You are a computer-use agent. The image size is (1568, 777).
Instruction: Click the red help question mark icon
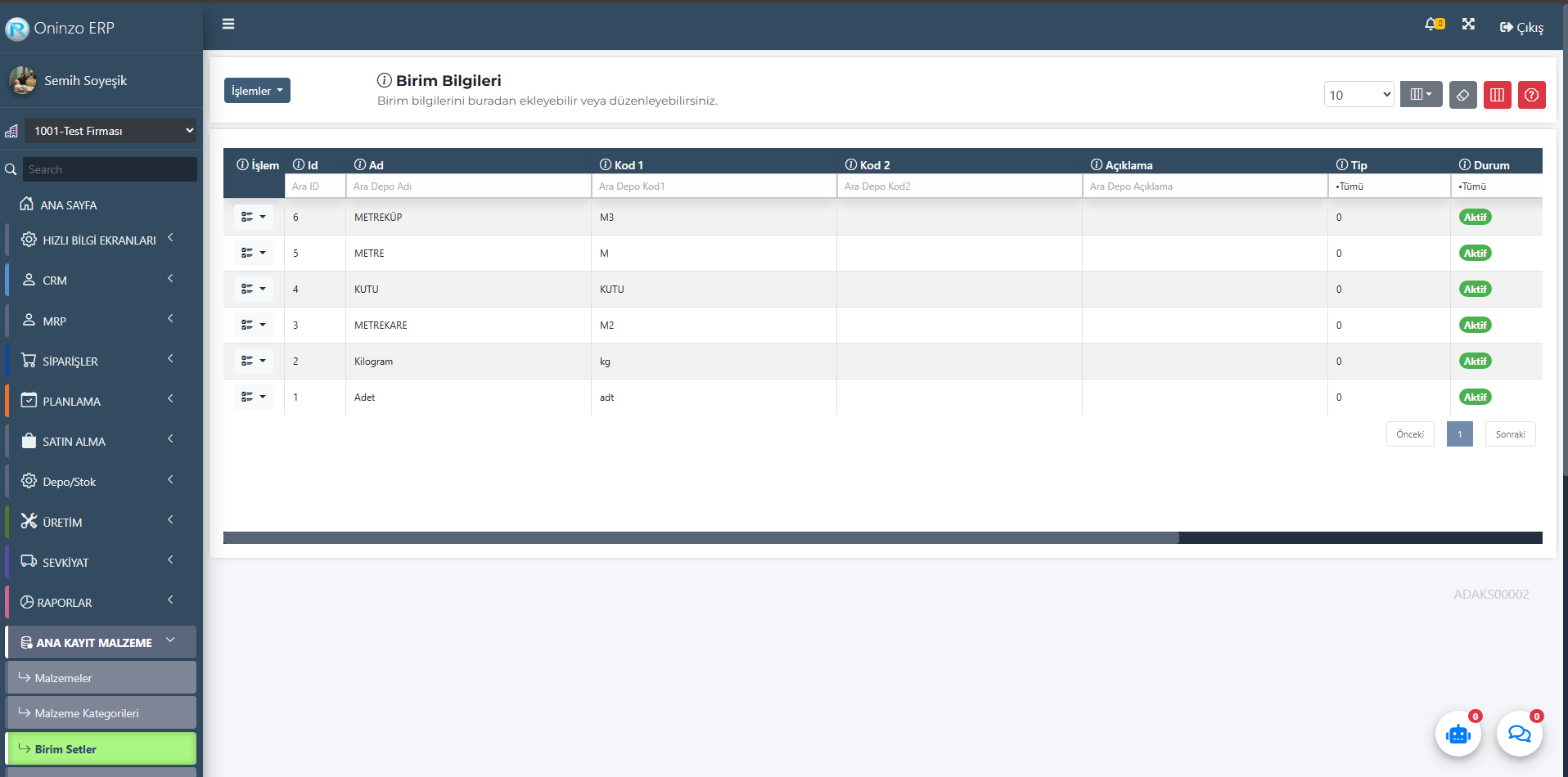pos(1531,95)
